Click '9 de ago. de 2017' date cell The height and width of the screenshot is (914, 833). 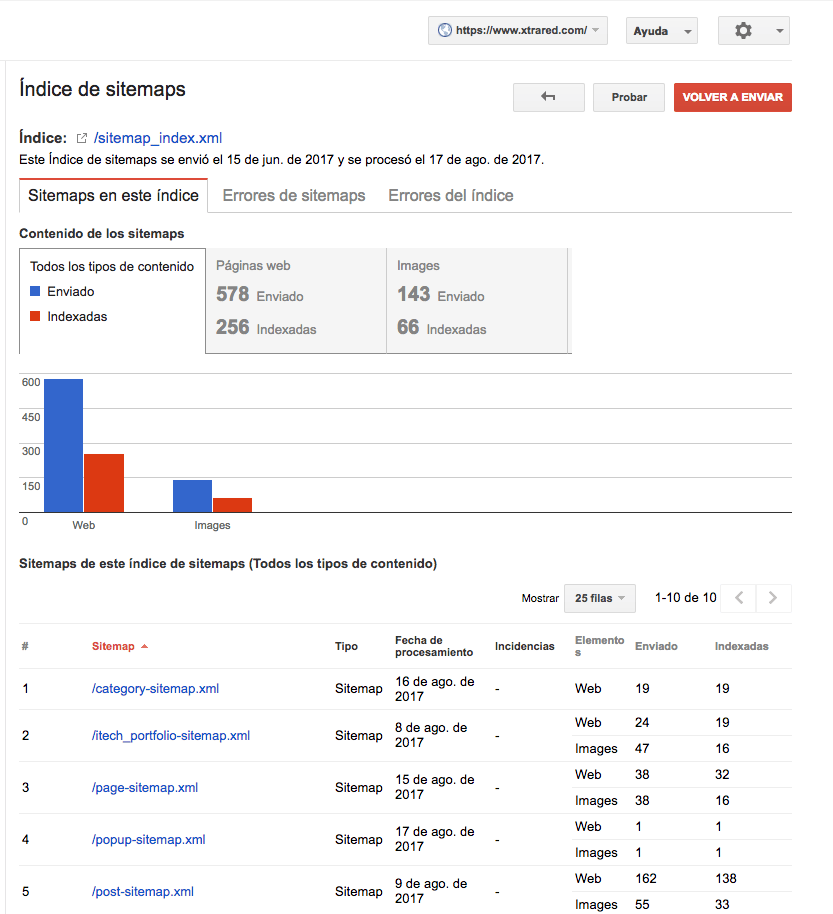coord(431,891)
